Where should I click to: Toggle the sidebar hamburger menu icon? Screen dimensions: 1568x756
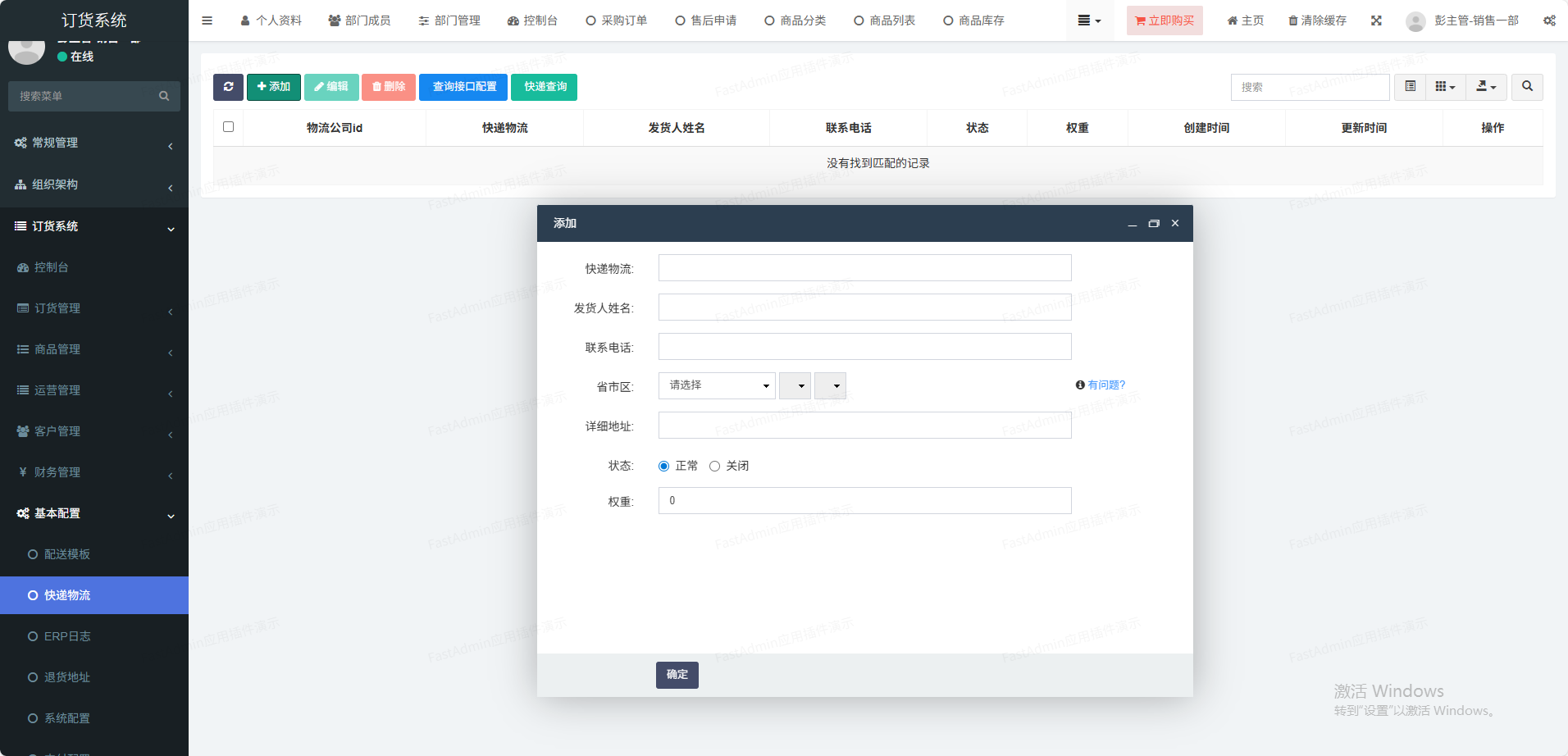point(207,20)
